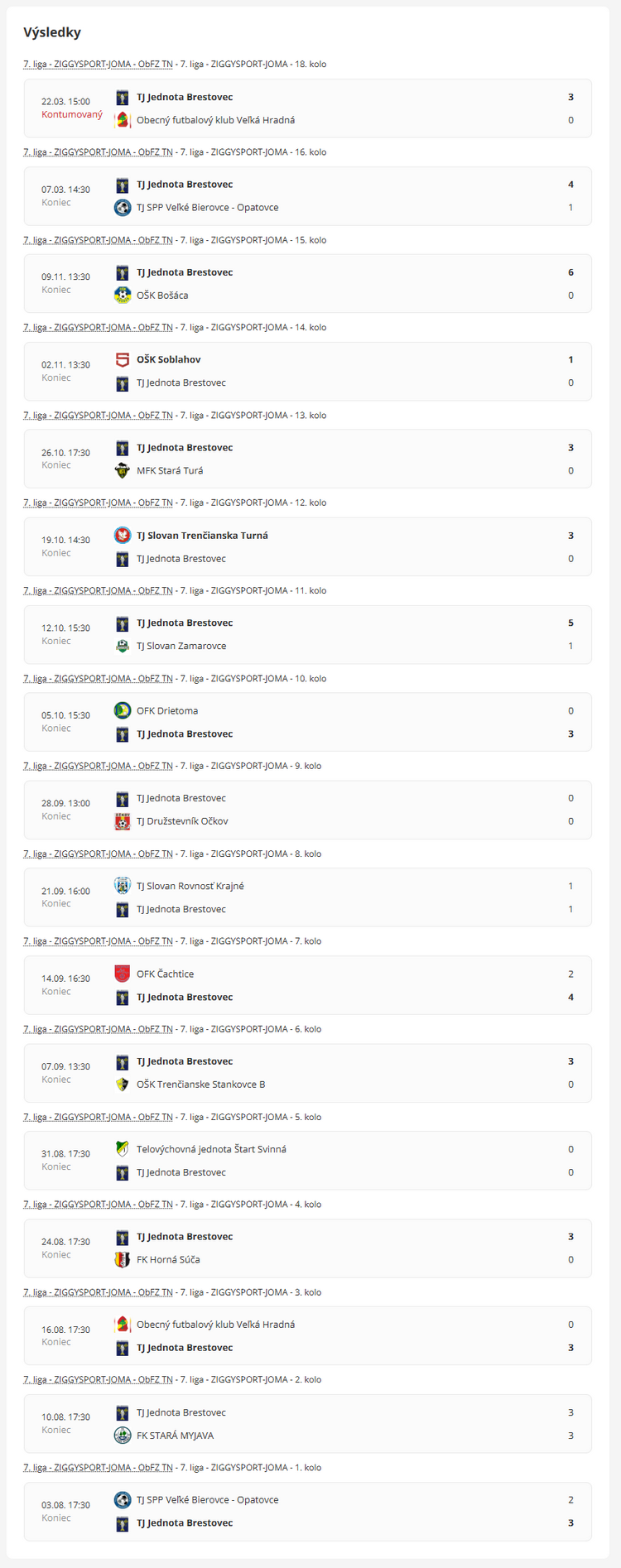The height and width of the screenshot is (1568, 621).
Task: Click the TJ Družstevník Očkov club crest
Action: click(x=123, y=821)
